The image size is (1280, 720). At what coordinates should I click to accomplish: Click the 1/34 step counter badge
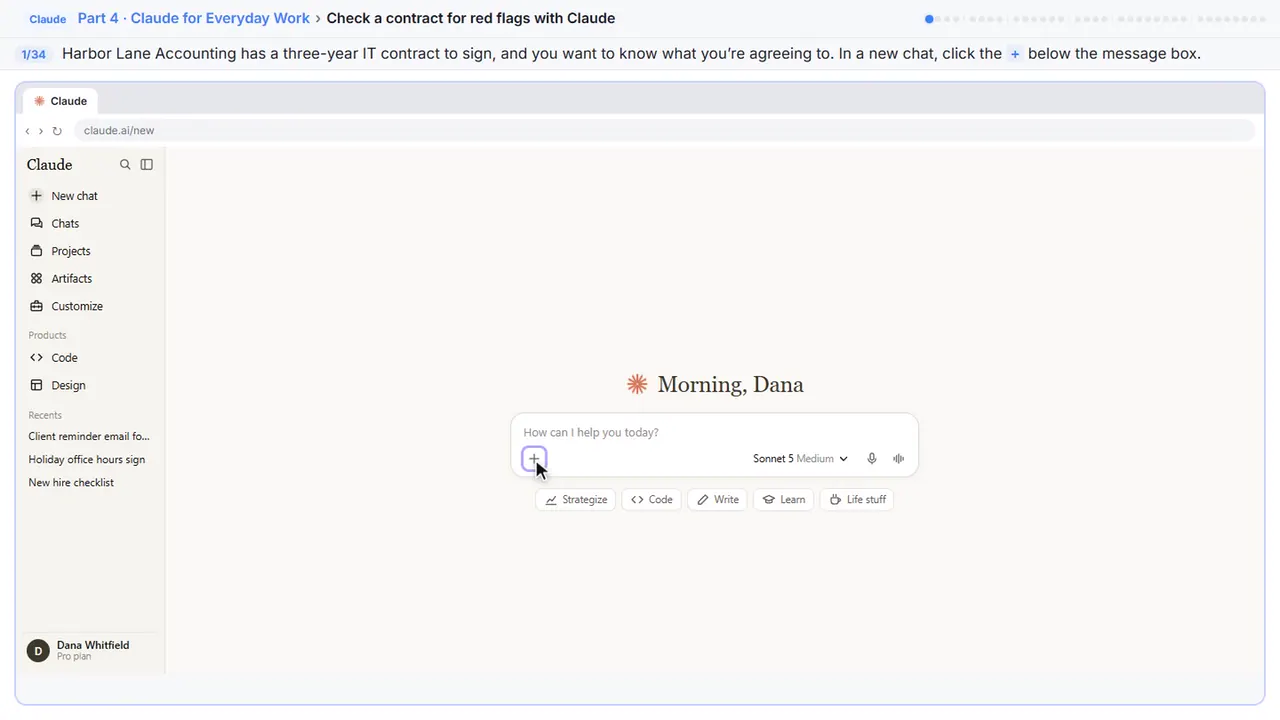click(x=34, y=54)
